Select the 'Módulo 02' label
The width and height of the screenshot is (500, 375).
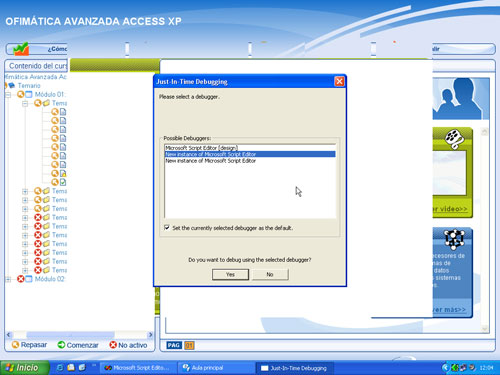pyautogui.click(x=50, y=279)
